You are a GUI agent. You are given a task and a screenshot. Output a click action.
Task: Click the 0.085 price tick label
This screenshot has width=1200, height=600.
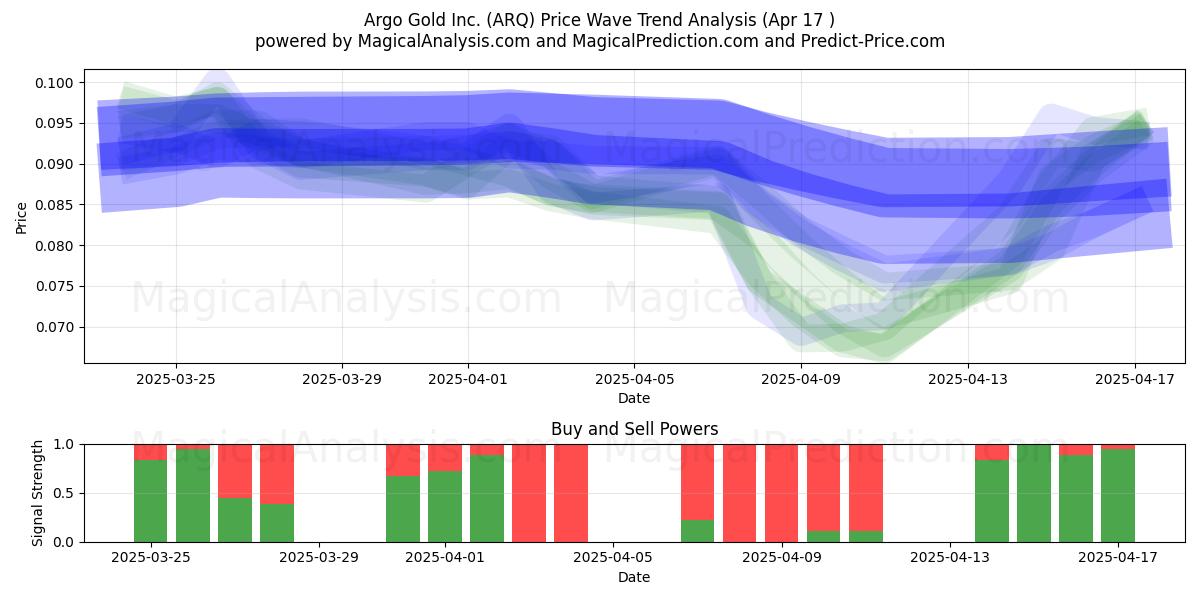(55, 205)
